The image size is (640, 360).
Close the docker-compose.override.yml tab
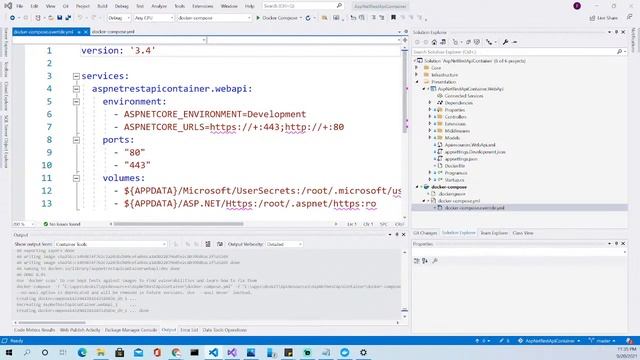click(86, 31)
